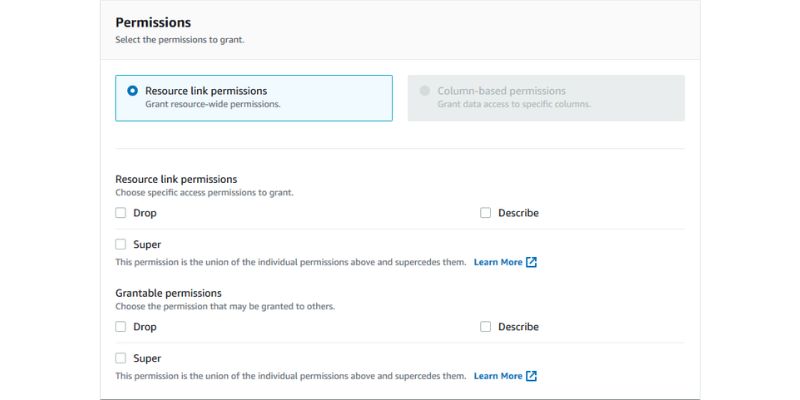Open external link icon beside first Learn More
The width and height of the screenshot is (800, 400).
531,262
